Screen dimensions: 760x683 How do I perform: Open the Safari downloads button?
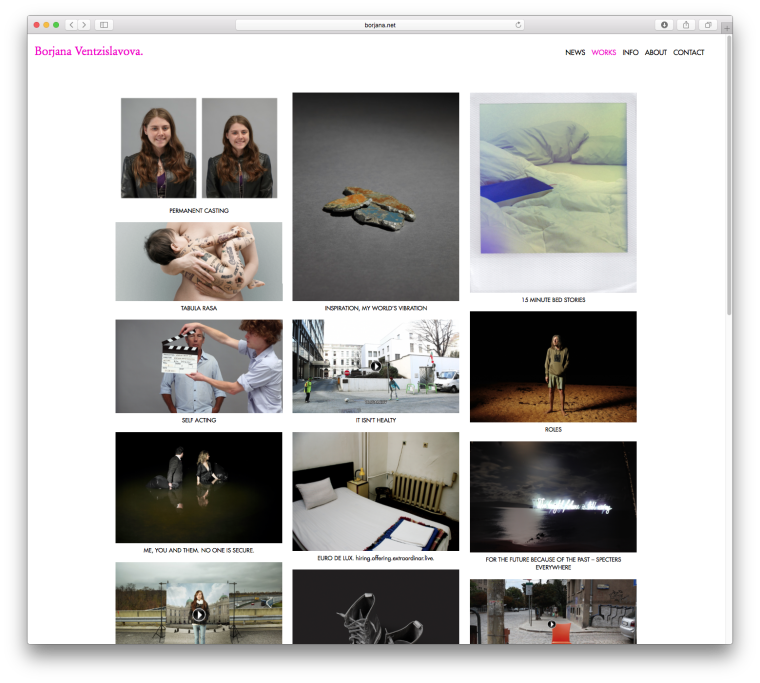[x=664, y=24]
